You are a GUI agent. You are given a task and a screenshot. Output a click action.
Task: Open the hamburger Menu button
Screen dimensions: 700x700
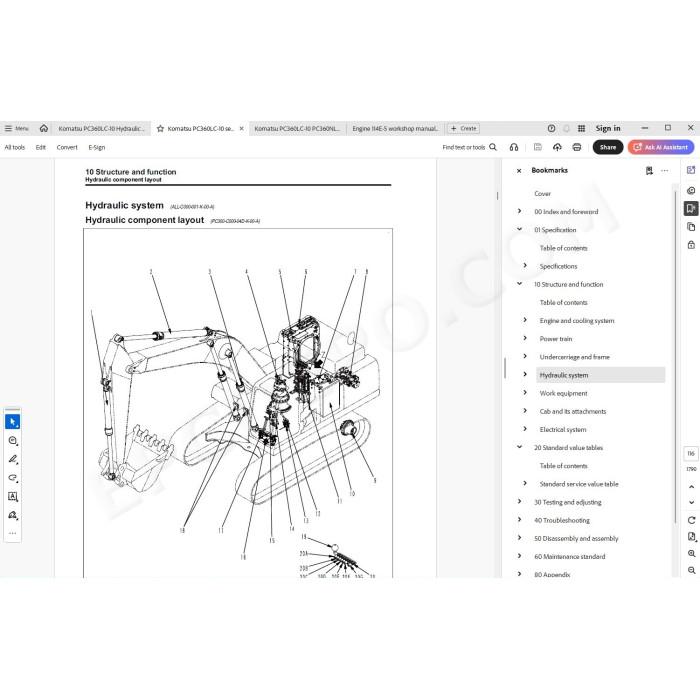point(16,129)
